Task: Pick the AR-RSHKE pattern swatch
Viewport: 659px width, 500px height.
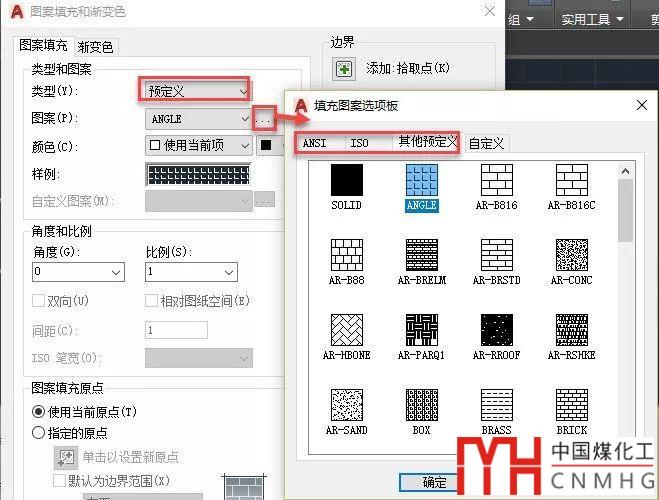Action: (x=572, y=330)
